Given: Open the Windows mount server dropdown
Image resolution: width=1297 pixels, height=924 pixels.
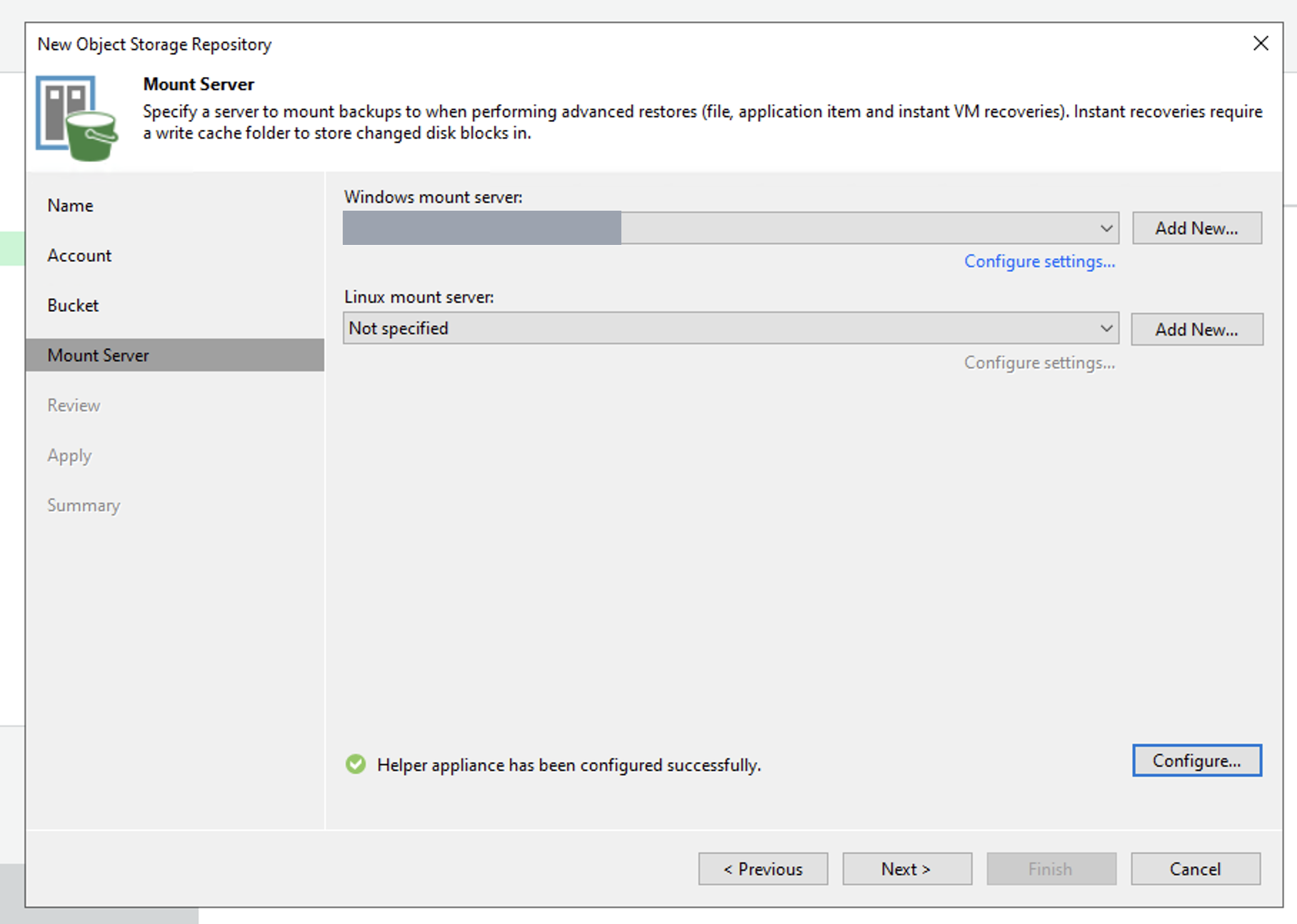Looking at the screenshot, I should pos(1106,229).
